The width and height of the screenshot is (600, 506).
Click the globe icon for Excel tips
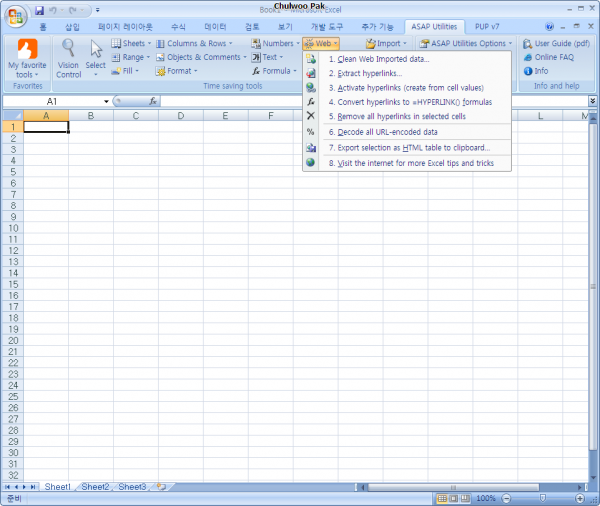(311, 163)
